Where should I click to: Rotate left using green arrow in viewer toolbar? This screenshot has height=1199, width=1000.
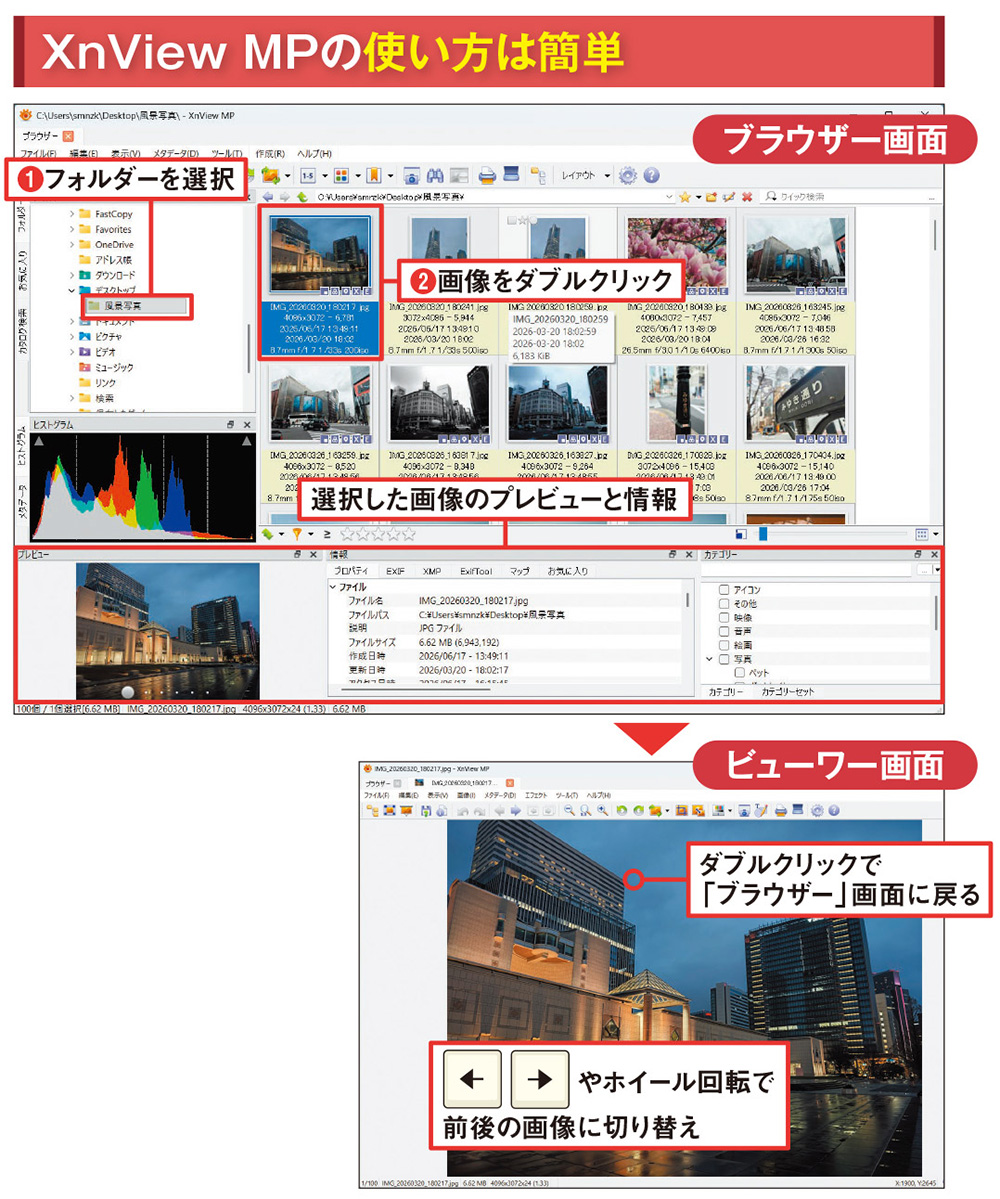(x=622, y=811)
